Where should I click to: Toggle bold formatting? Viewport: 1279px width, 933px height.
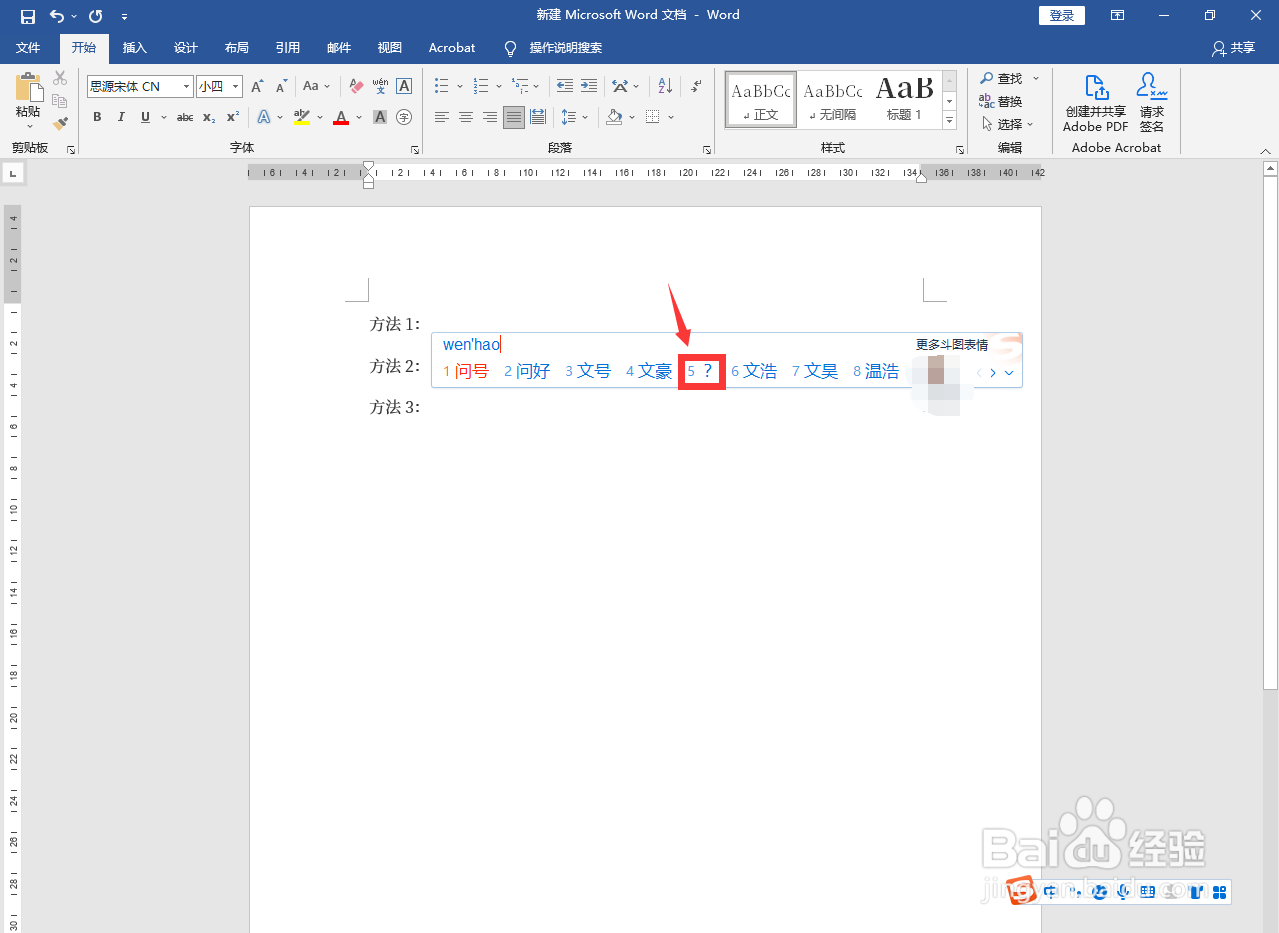pyautogui.click(x=96, y=117)
